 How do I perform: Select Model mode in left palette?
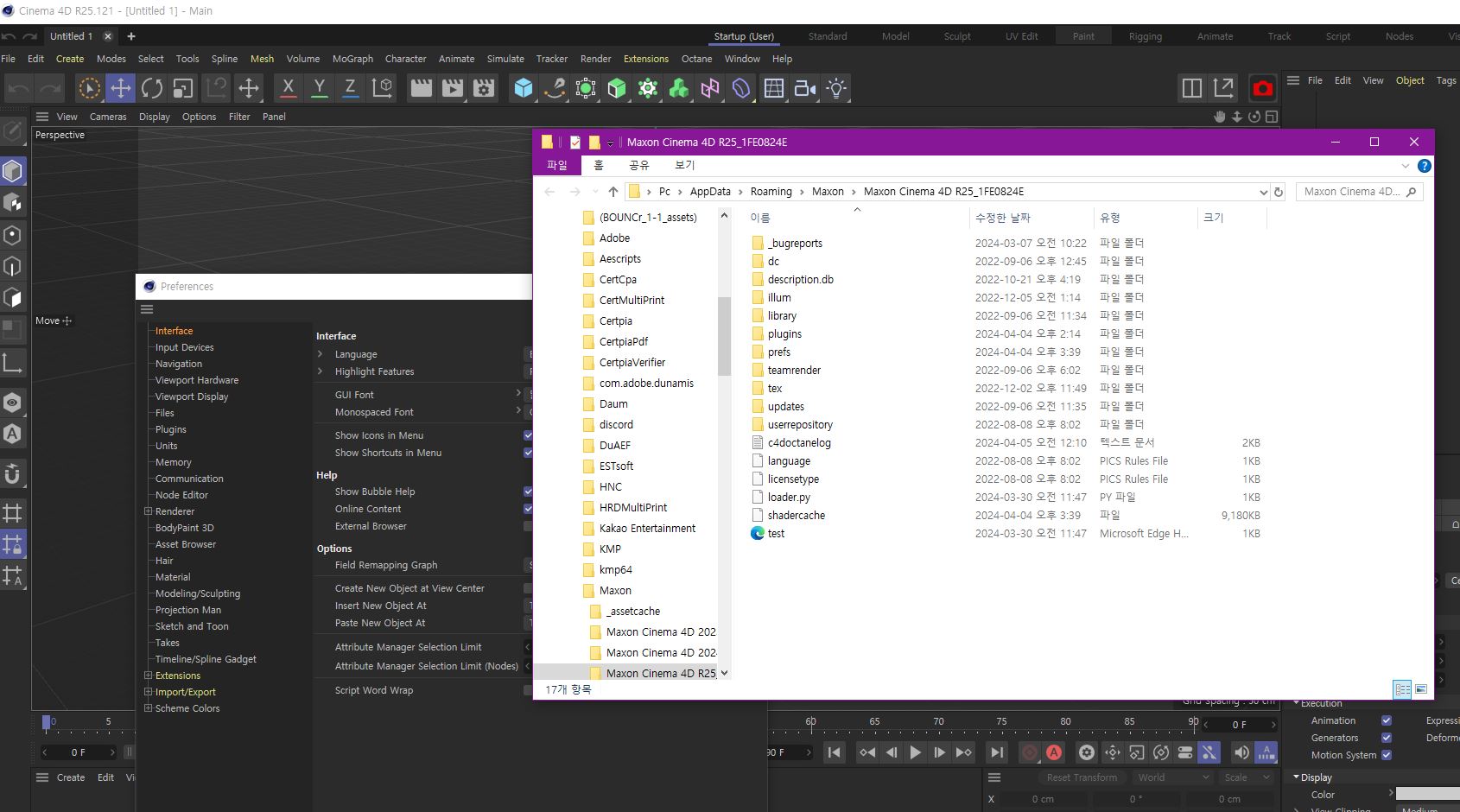(13, 171)
